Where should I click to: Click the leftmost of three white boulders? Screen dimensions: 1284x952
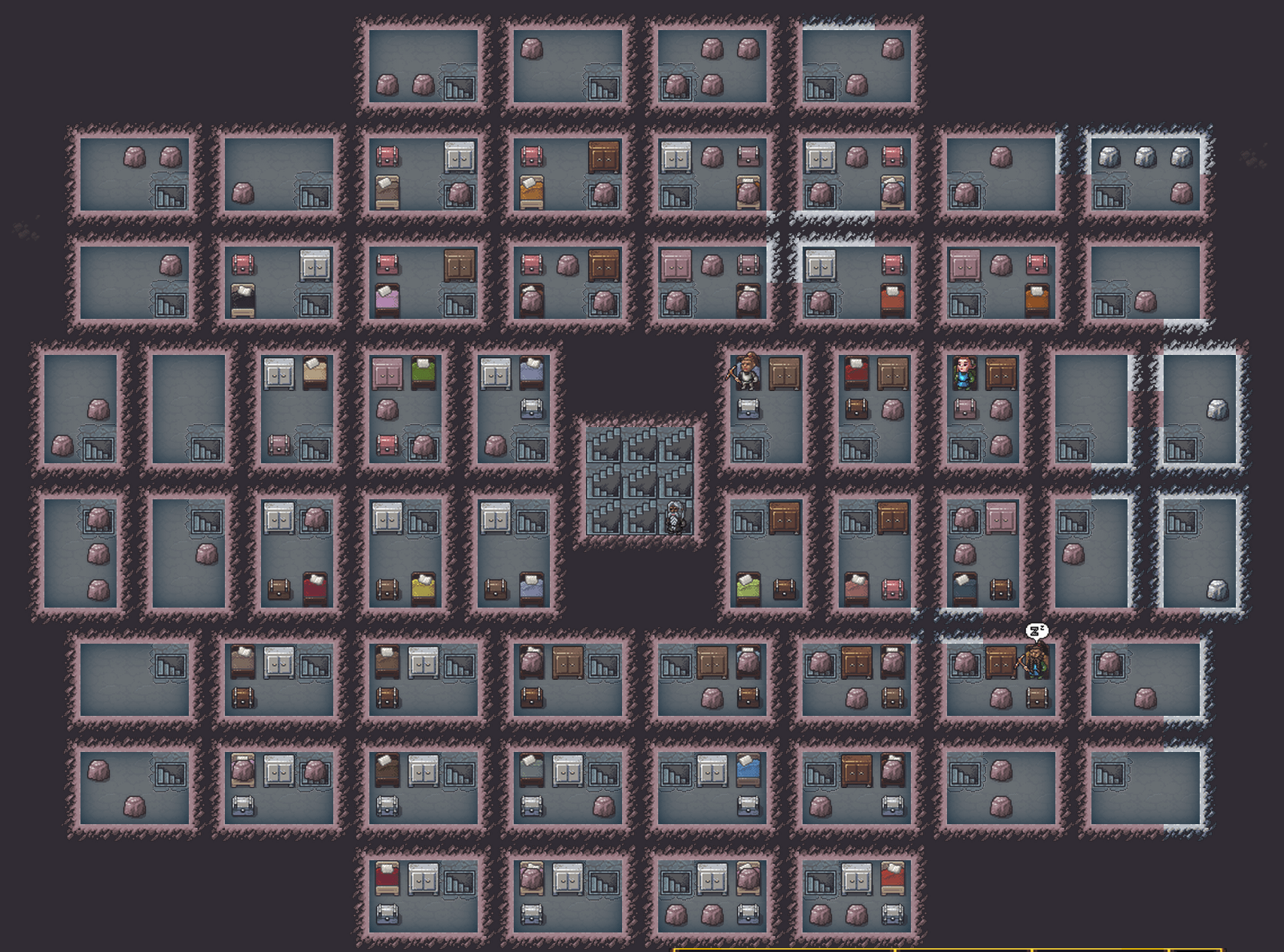click(1109, 156)
